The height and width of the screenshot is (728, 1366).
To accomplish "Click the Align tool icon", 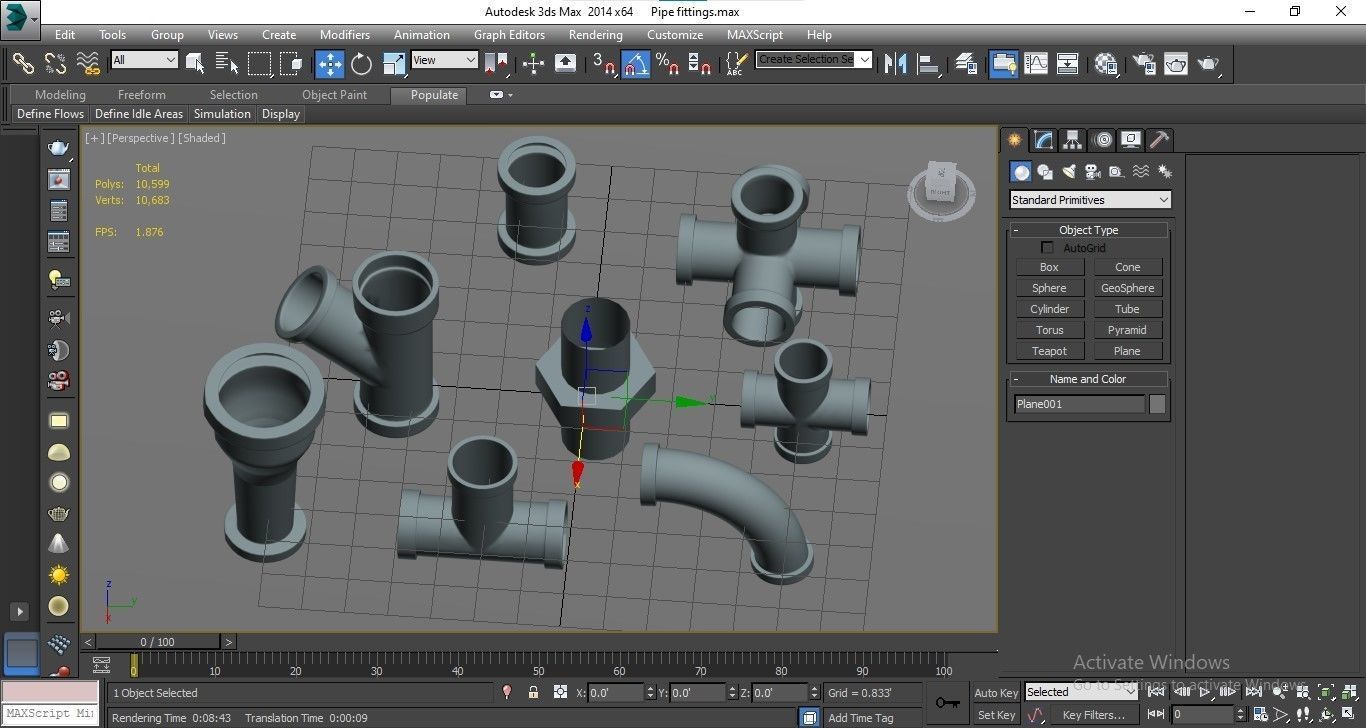I will (x=929, y=63).
